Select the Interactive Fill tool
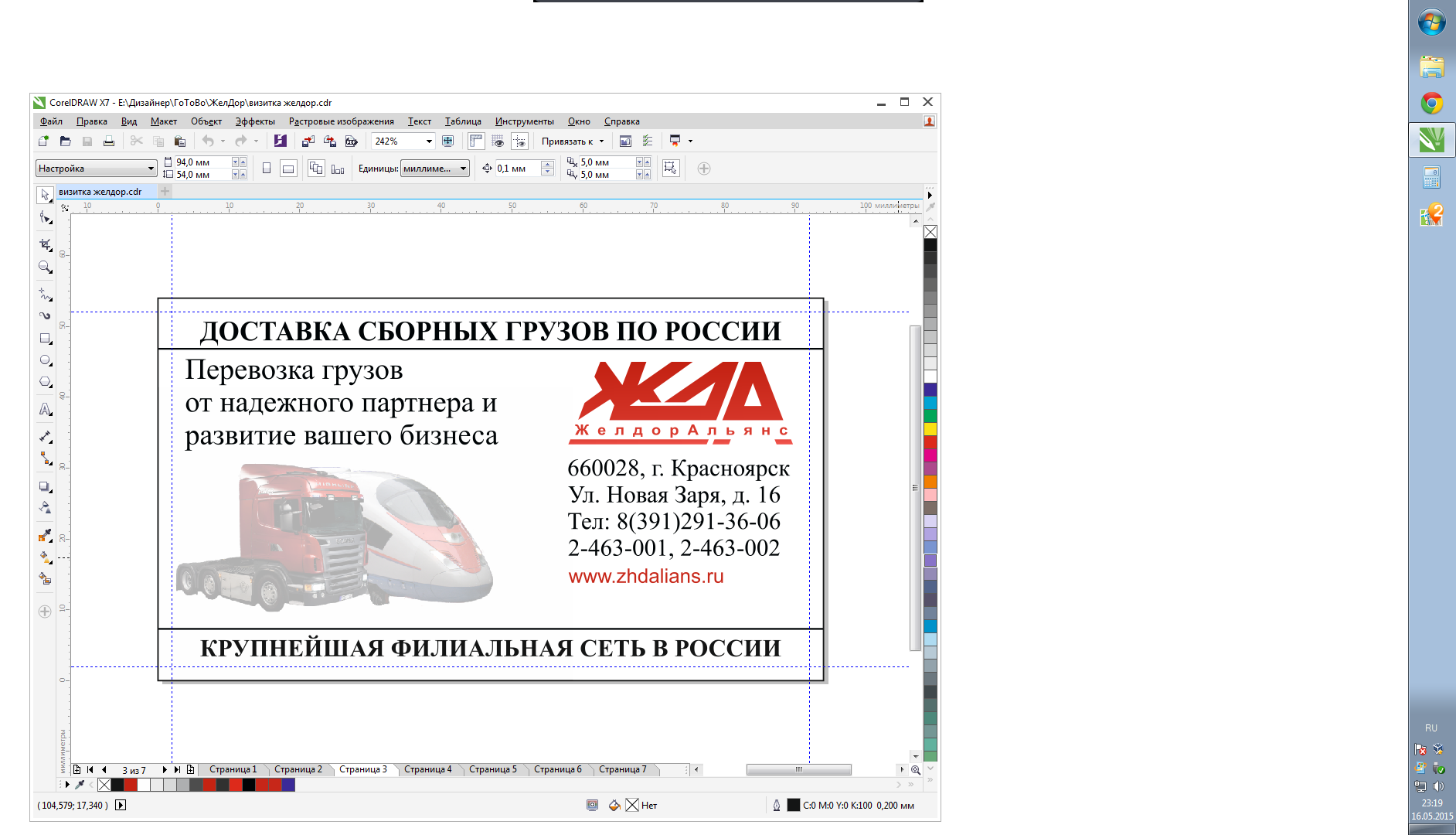This screenshot has height=835, width=1456. 45,557
